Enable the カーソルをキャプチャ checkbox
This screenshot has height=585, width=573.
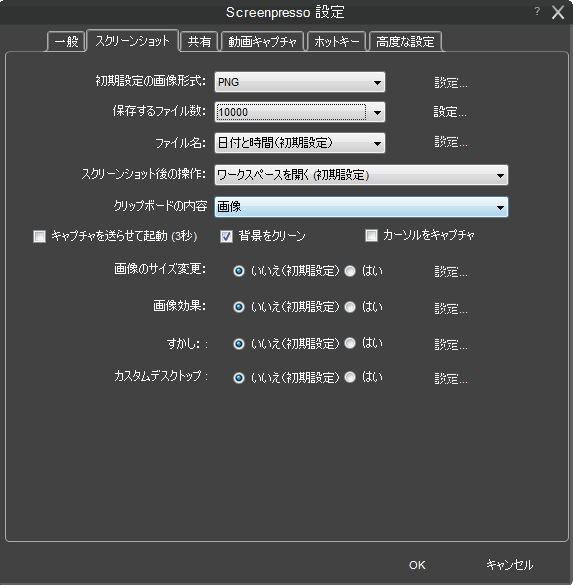coord(371,235)
